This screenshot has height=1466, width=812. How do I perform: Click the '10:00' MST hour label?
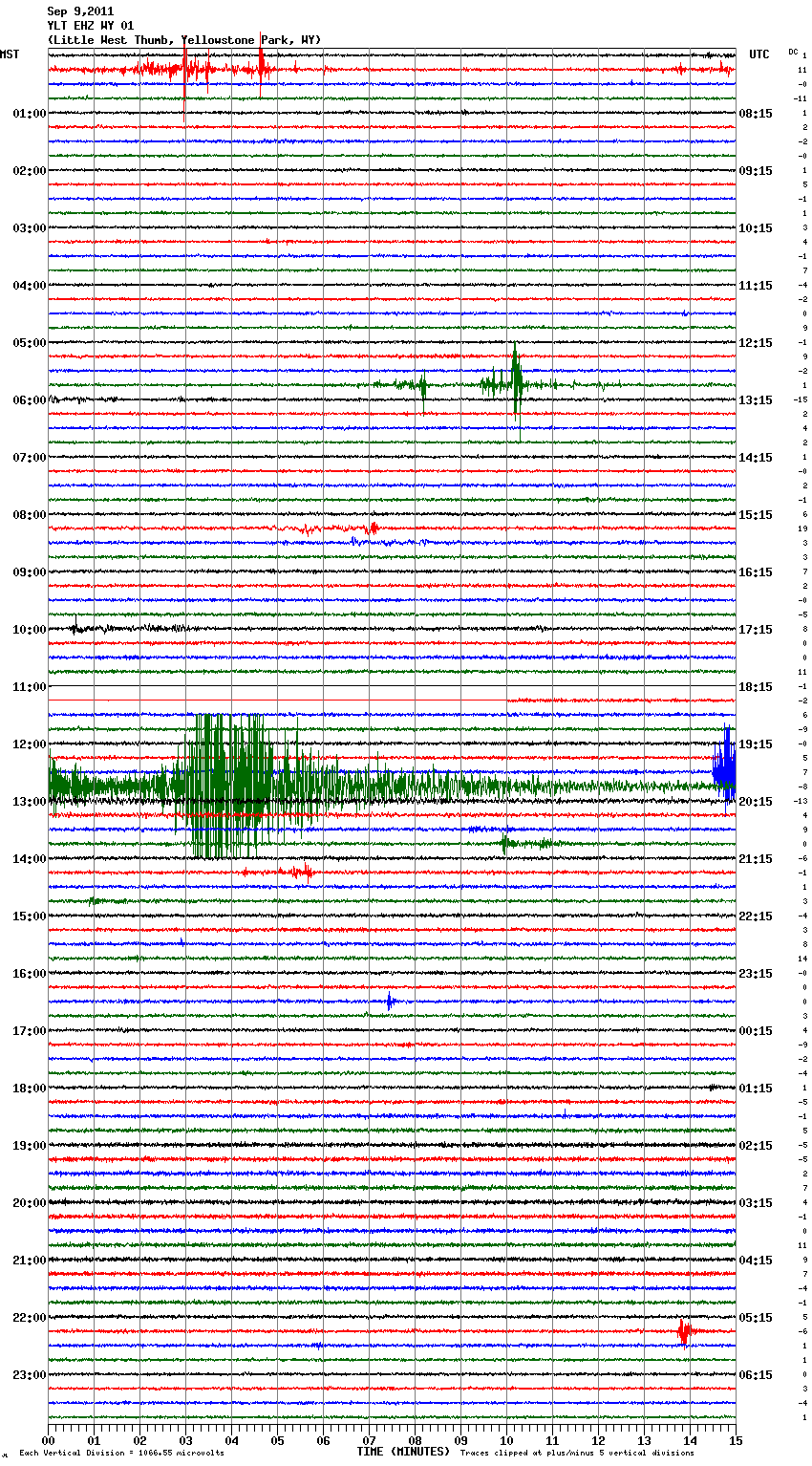coord(30,630)
